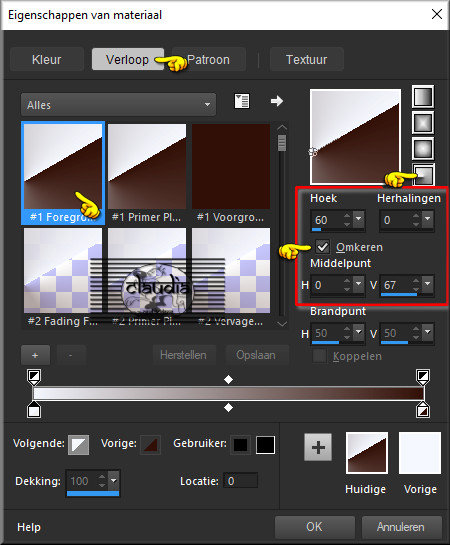Image resolution: width=450 pixels, height=545 pixels.
Task: Click the Annuleren button
Action: pyautogui.click(x=401, y=527)
